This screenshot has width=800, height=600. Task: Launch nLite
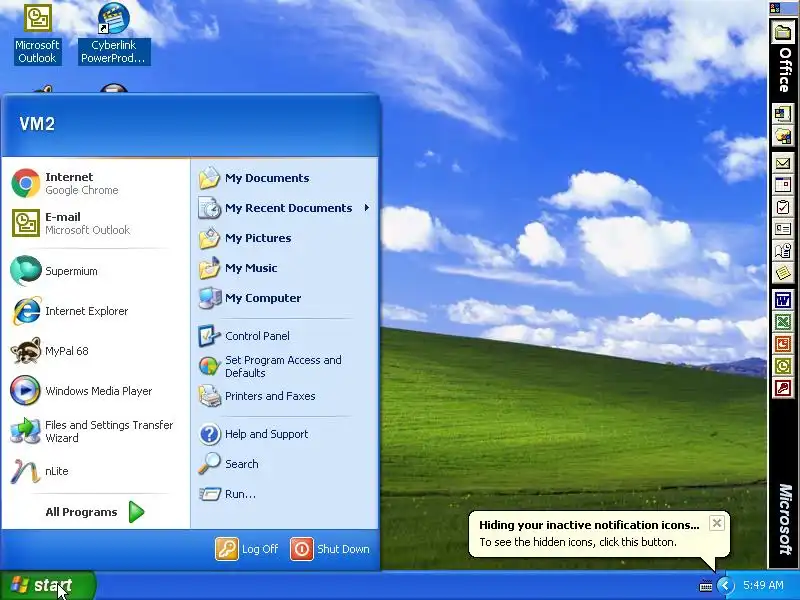click(96, 471)
